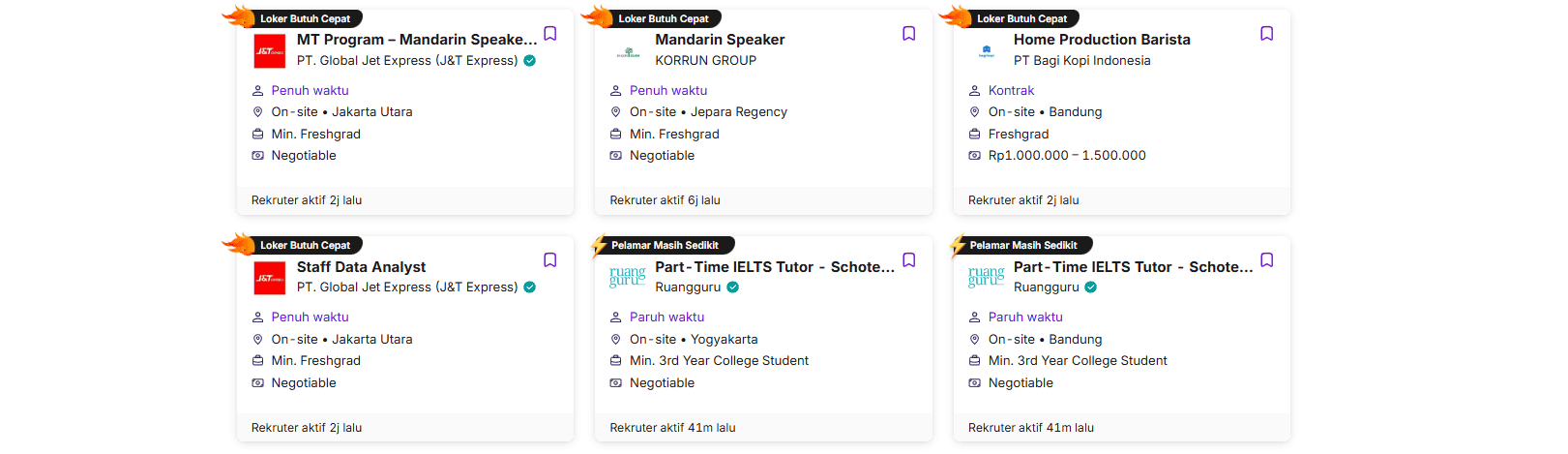This screenshot has width=1568, height=454.
Task: Click the KORRUN GROUP company name
Action: 706,60
